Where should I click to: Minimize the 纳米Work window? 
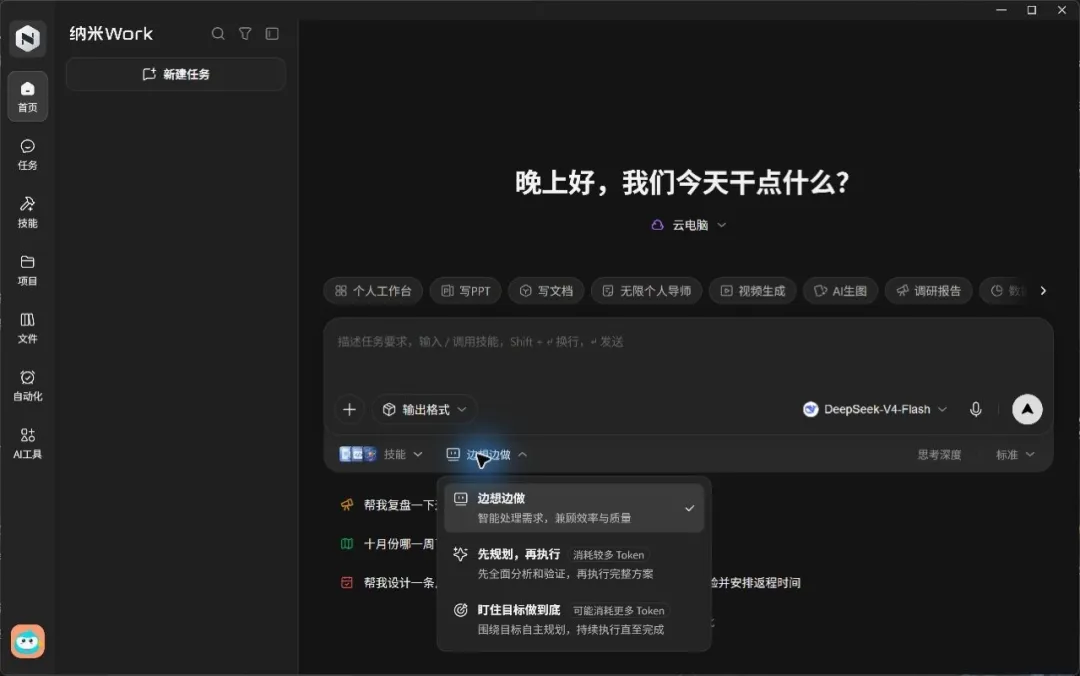coord(1001,10)
